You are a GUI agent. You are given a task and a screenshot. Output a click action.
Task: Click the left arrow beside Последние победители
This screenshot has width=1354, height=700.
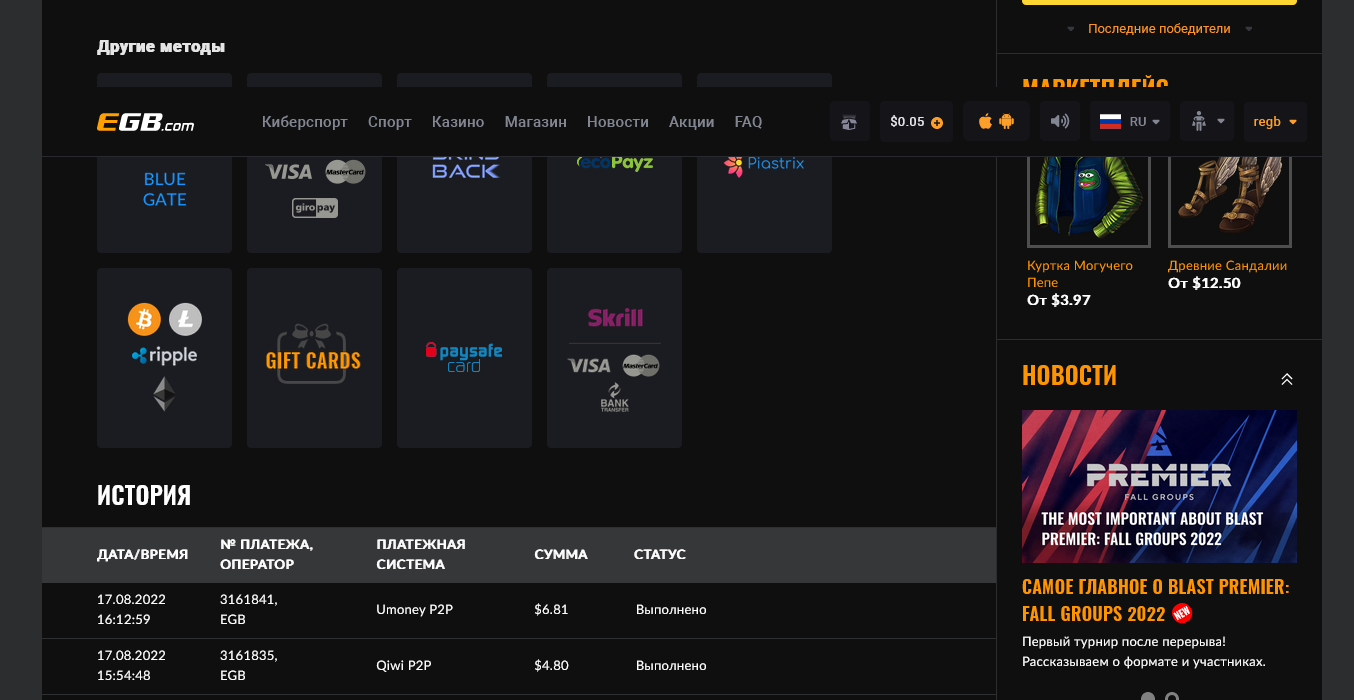click(x=1071, y=29)
